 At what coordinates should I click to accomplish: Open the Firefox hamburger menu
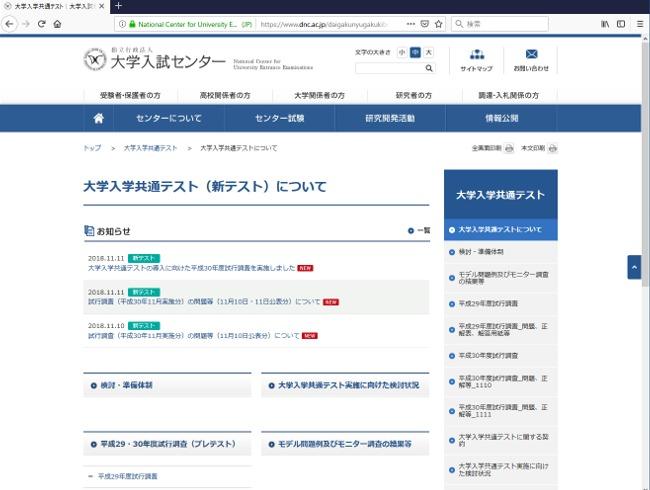pyautogui.click(x=640, y=24)
